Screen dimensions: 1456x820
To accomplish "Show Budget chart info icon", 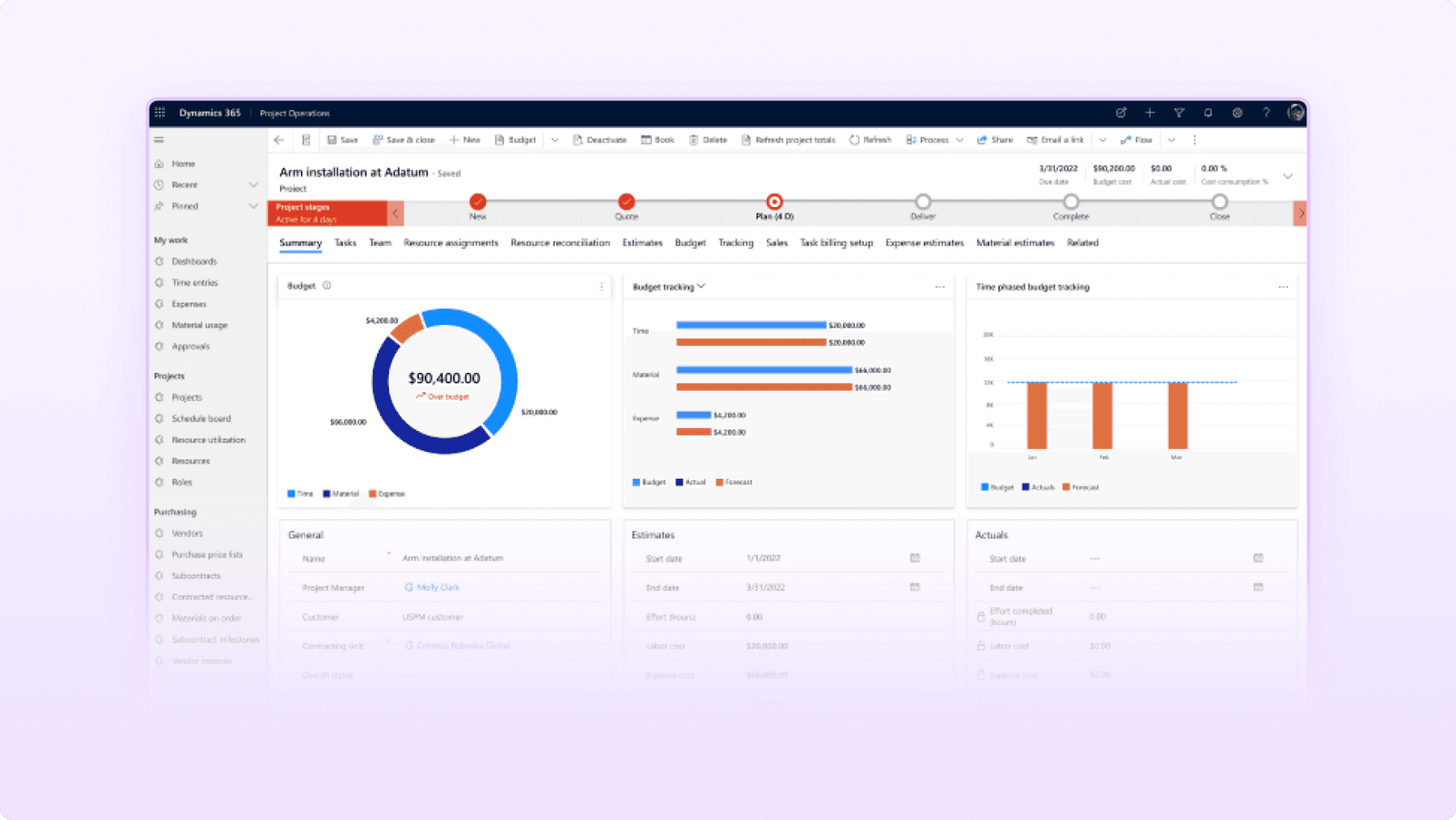I will click(327, 285).
